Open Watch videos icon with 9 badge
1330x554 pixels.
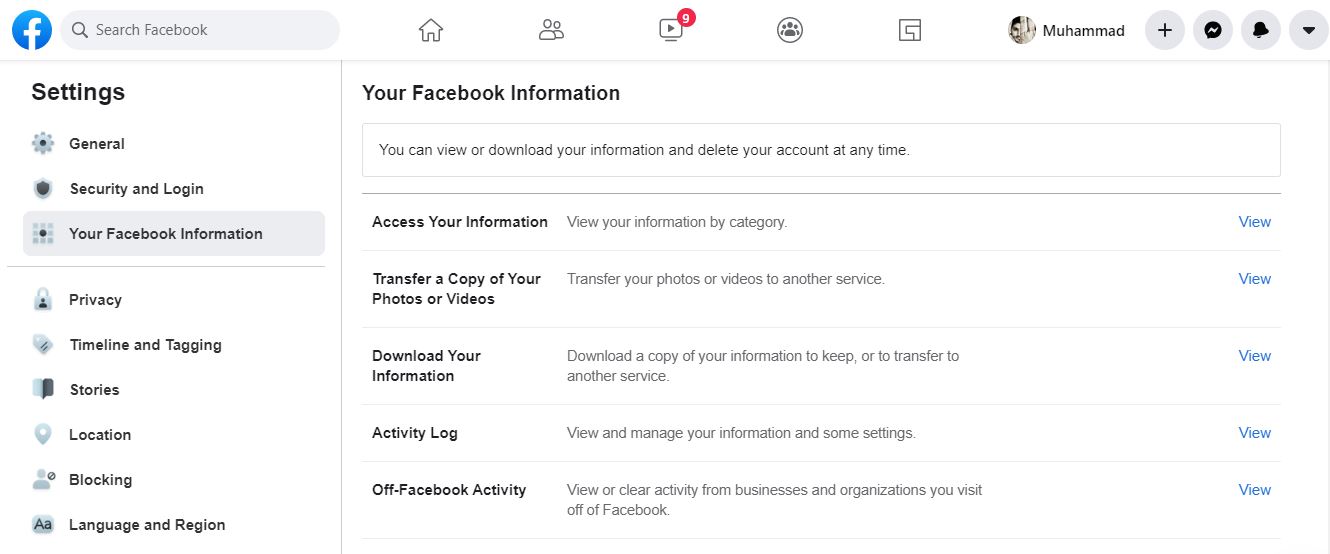tap(673, 28)
